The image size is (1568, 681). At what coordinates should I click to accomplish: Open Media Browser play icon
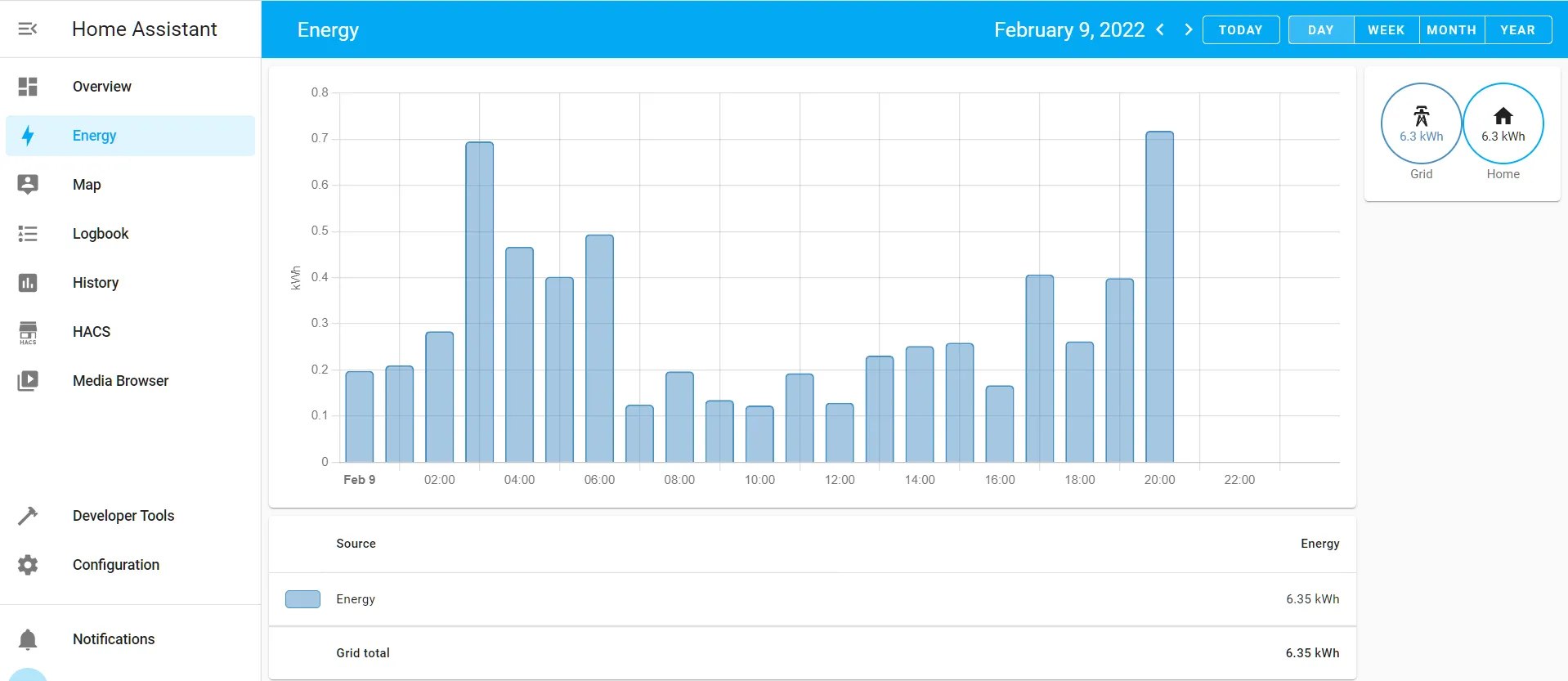(28, 381)
